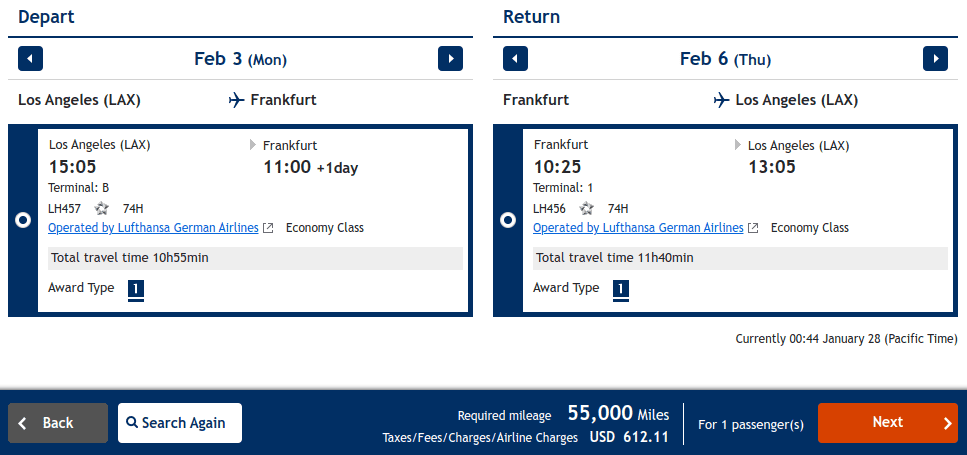Screen dimensions: 967x455
Task: Go to previous return date arrow
Action: (x=516, y=59)
